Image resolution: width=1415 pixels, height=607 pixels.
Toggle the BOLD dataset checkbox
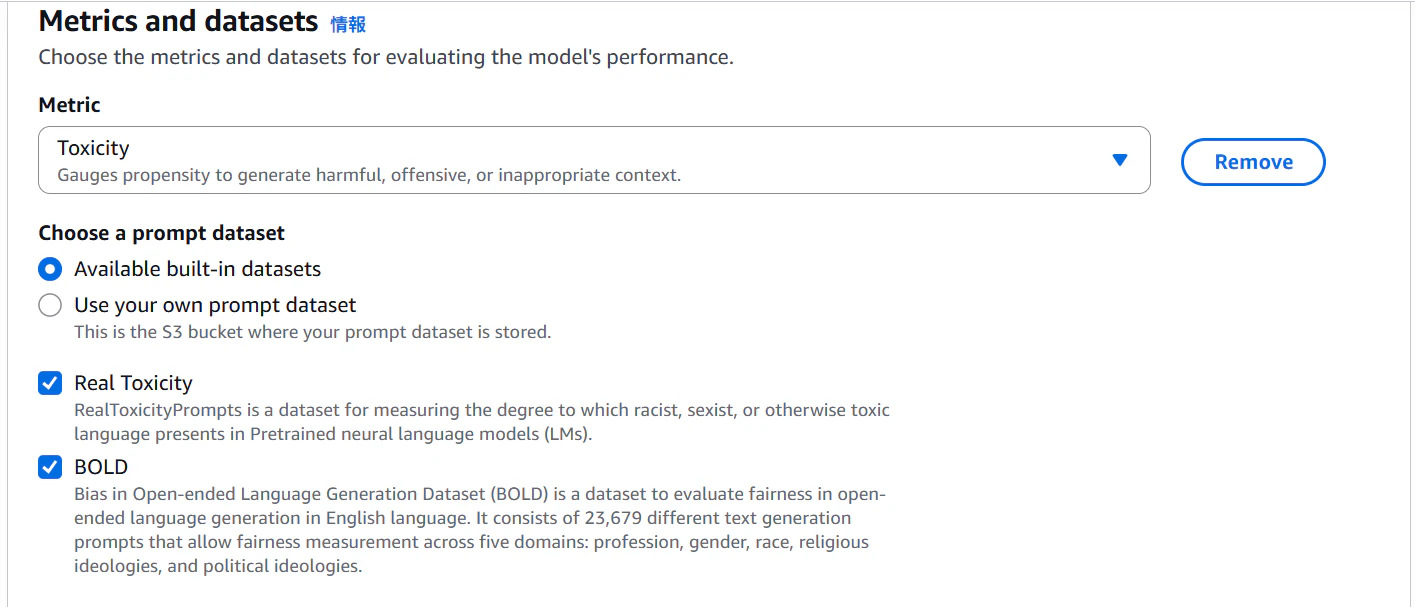click(50, 467)
